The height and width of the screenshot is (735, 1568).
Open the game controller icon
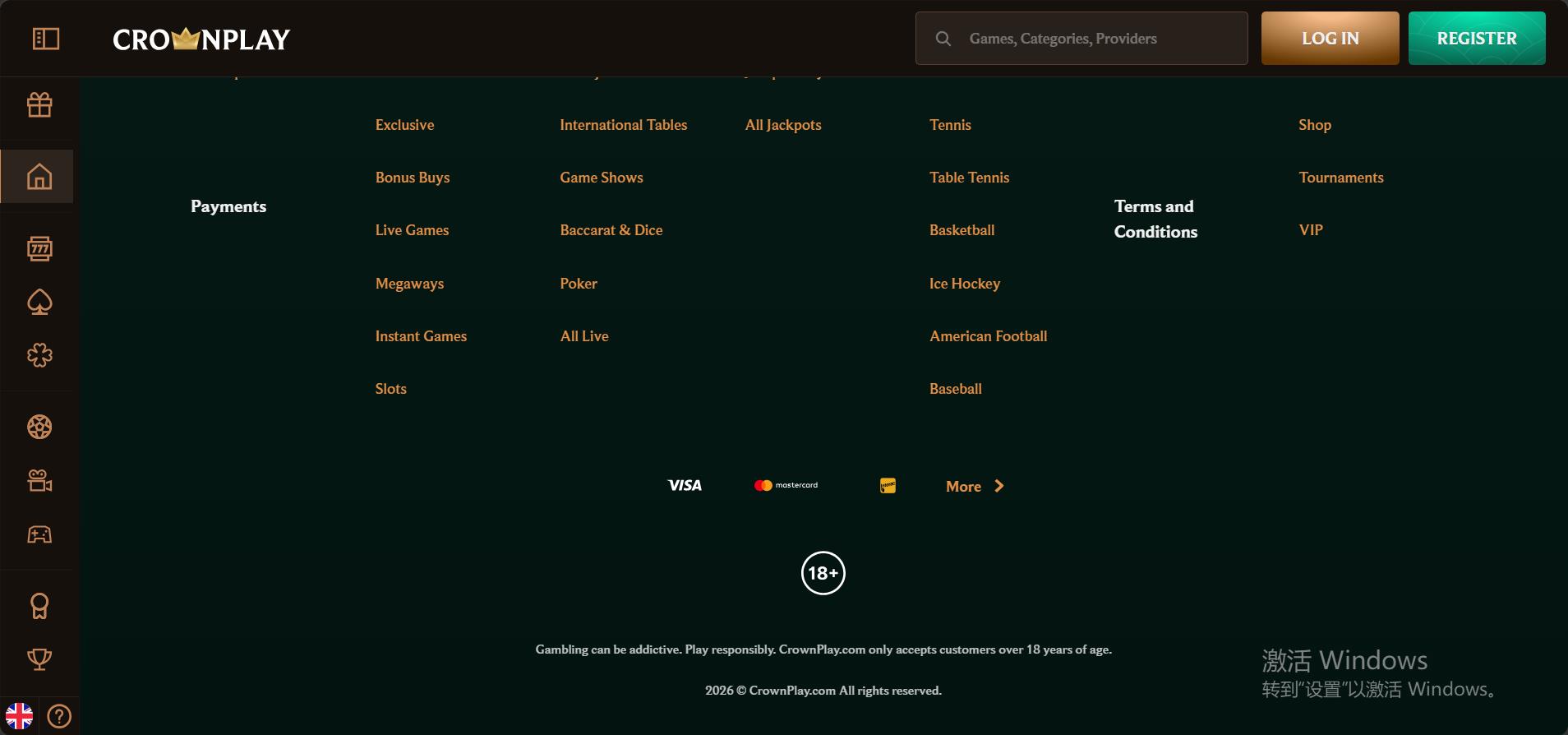coord(39,535)
